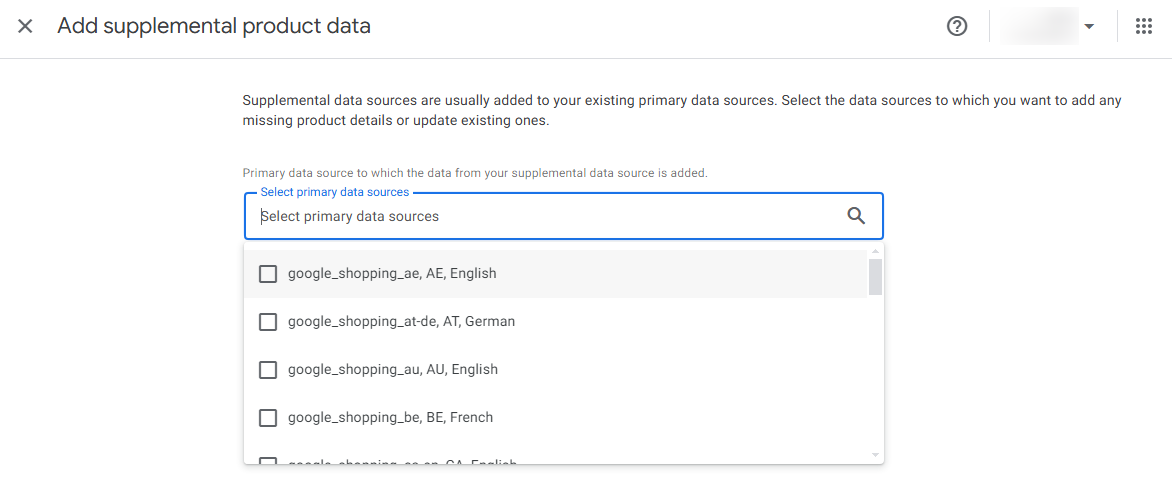Screen dimensions: 1172x488
Task: Click the dropdown list scrollbar thumb
Action: [875, 277]
